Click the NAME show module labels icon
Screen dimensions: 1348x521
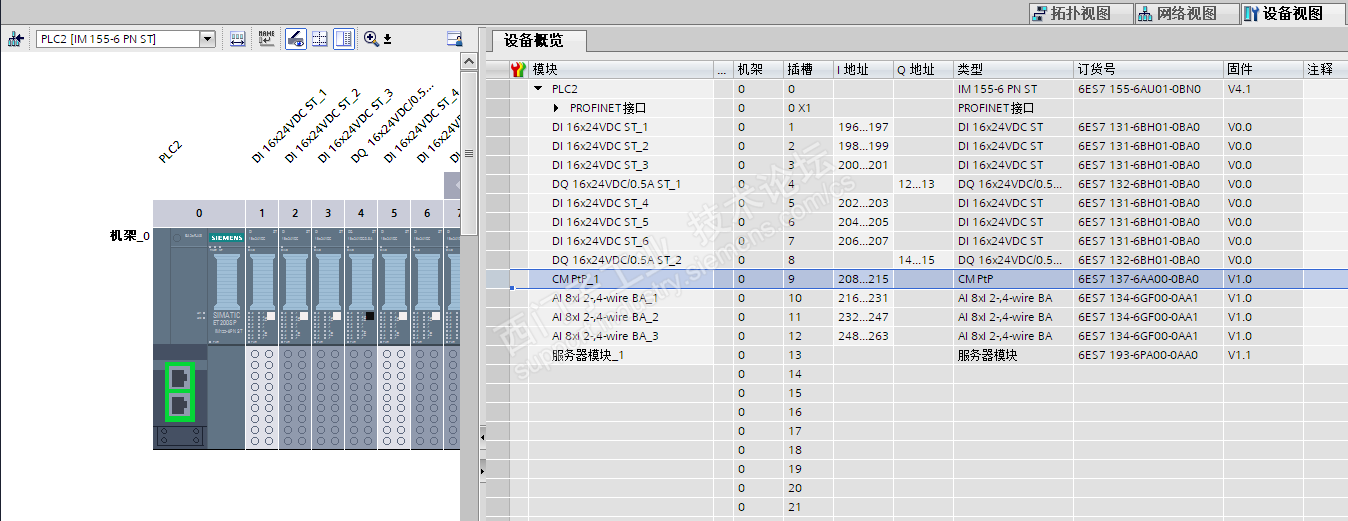(x=266, y=39)
